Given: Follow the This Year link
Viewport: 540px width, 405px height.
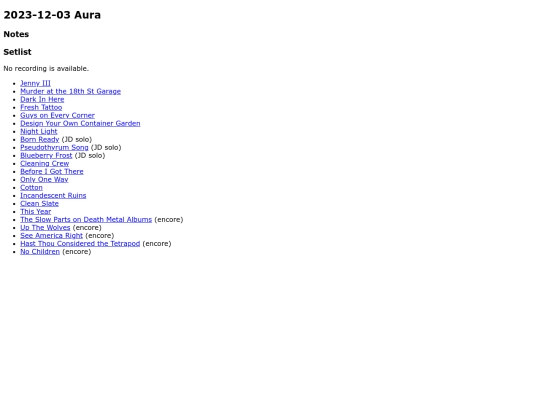Looking at the screenshot, I should click(x=35, y=211).
